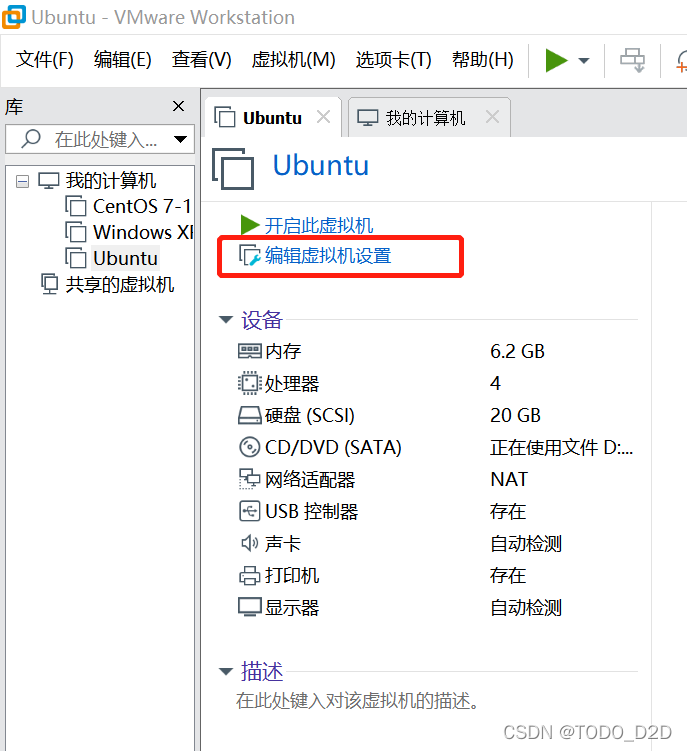Image resolution: width=687 pixels, height=751 pixels.
Task: Click the 声卡 device label
Action: 283,544
